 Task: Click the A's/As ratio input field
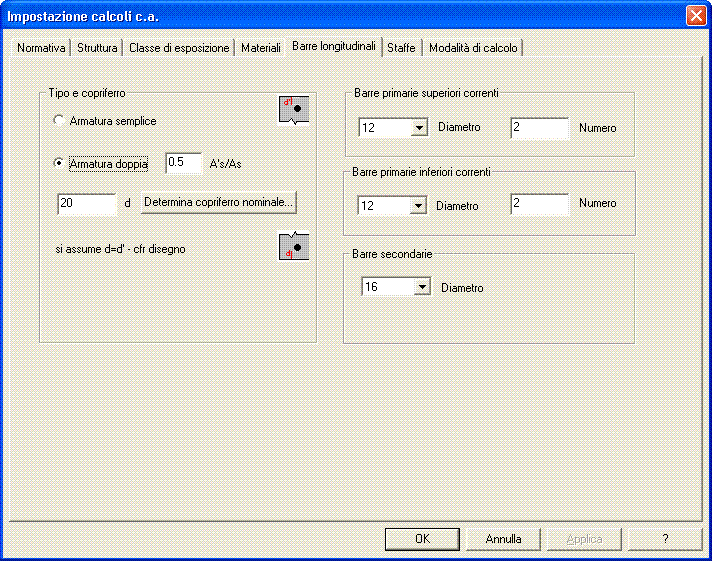click(x=183, y=163)
